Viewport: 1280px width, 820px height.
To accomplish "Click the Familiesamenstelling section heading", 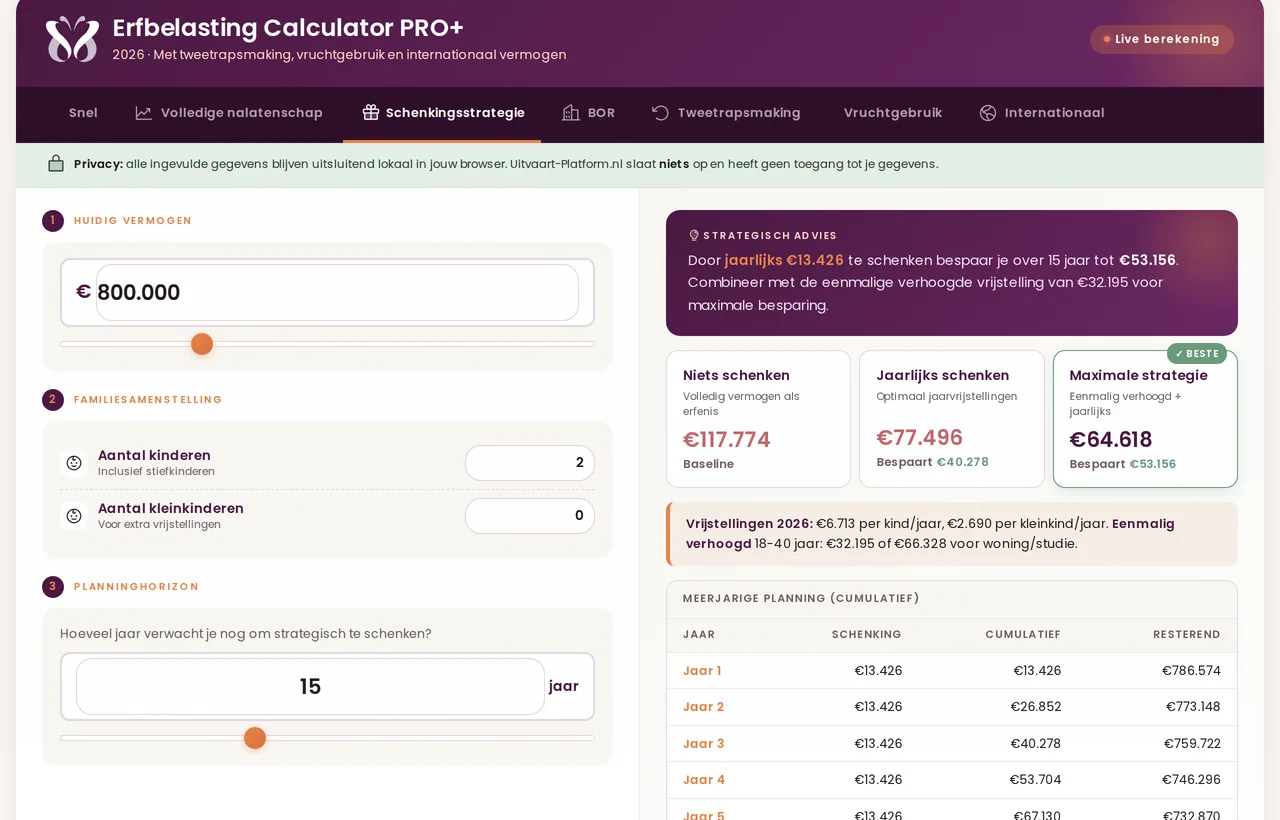I will point(148,400).
